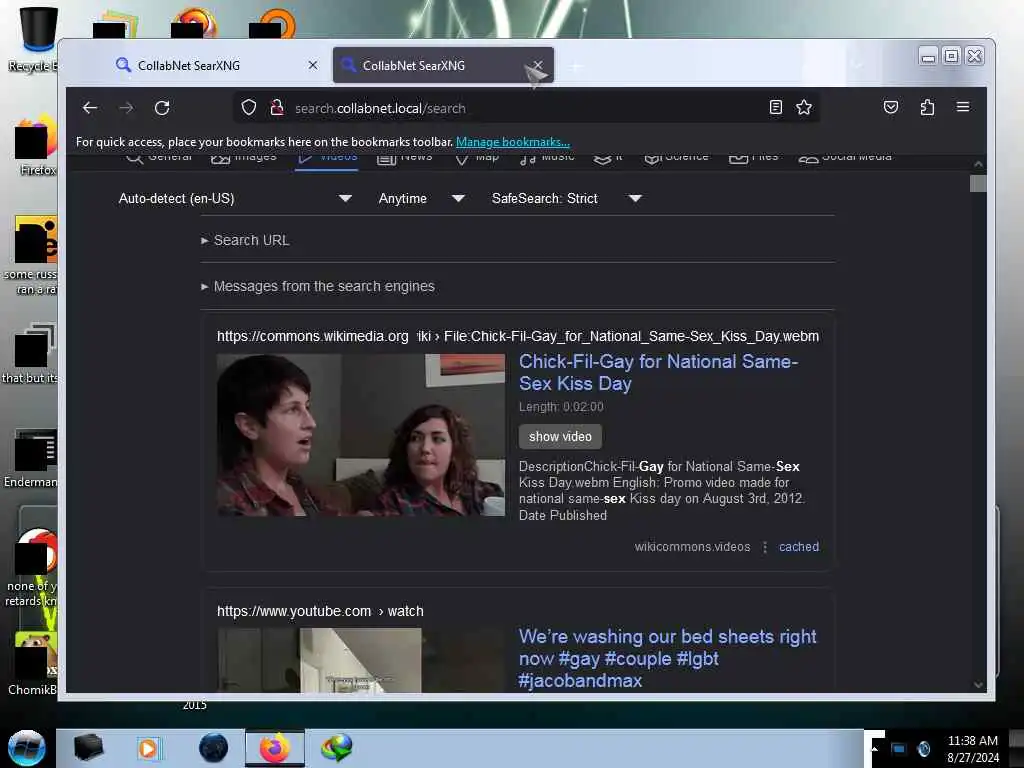Open tracking protection shield icon

(248, 107)
